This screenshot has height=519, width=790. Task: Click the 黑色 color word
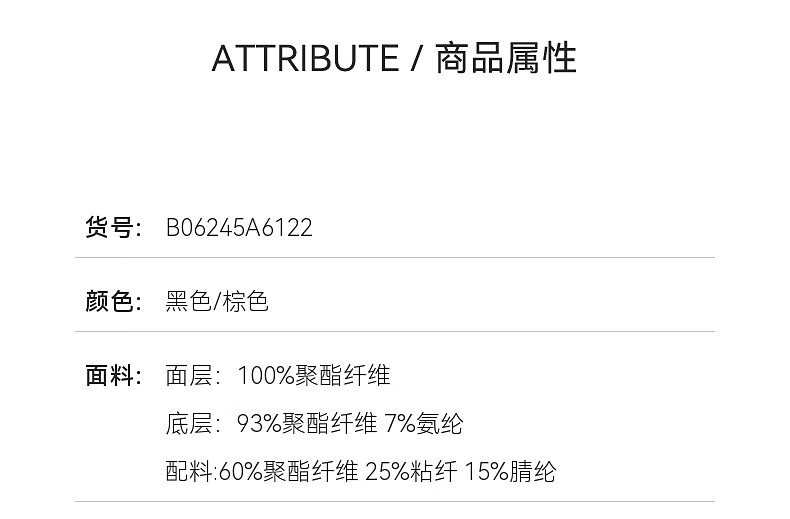click(x=188, y=301)
